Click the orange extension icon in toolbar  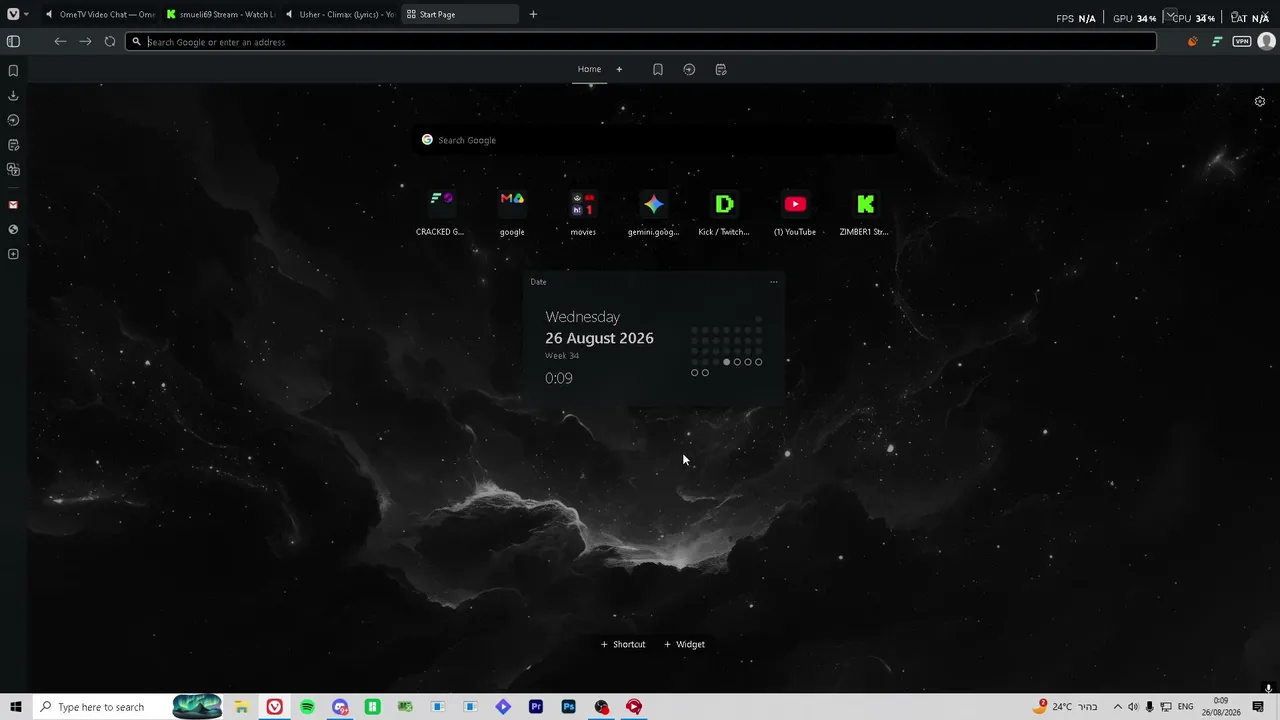1192,41
